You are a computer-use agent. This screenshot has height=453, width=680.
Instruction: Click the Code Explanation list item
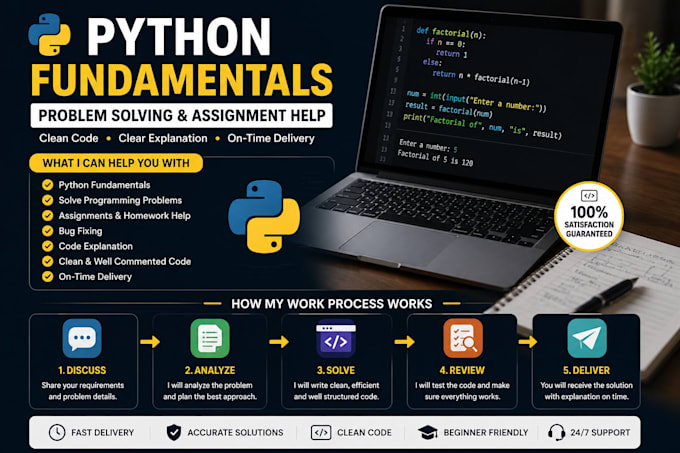pyautogui.click(x=96, y=246)
